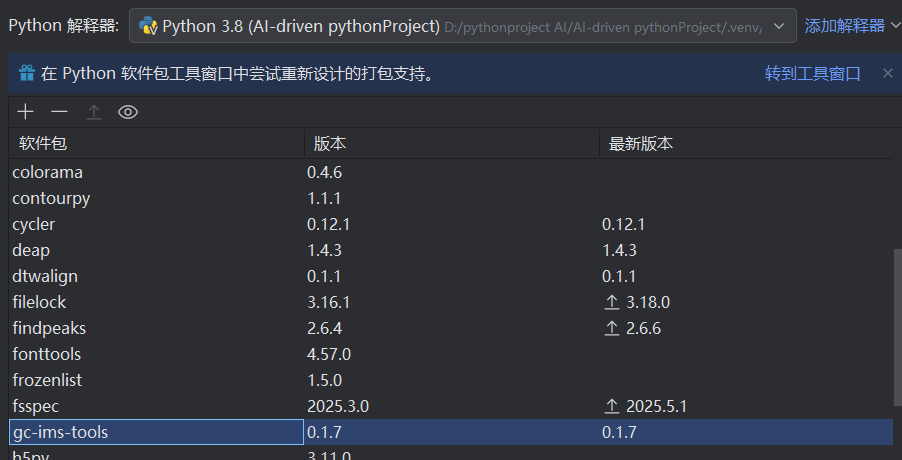Click the version 0.4.6 cell
This screenshot has width=902, height=460.
pyautogui.click(x=324, y=172)
